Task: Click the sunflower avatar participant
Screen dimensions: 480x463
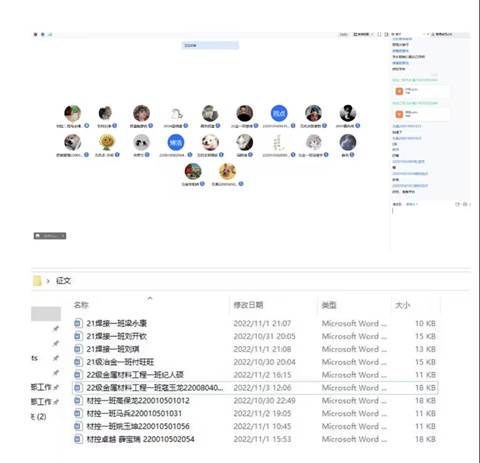Action: 107,142
